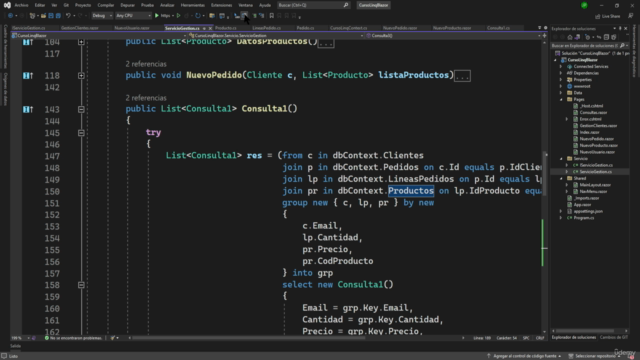This screenshot has width=640, height=360.
Task: Select appsettings.json in Solution Explorer
Action: pos(588,211)
